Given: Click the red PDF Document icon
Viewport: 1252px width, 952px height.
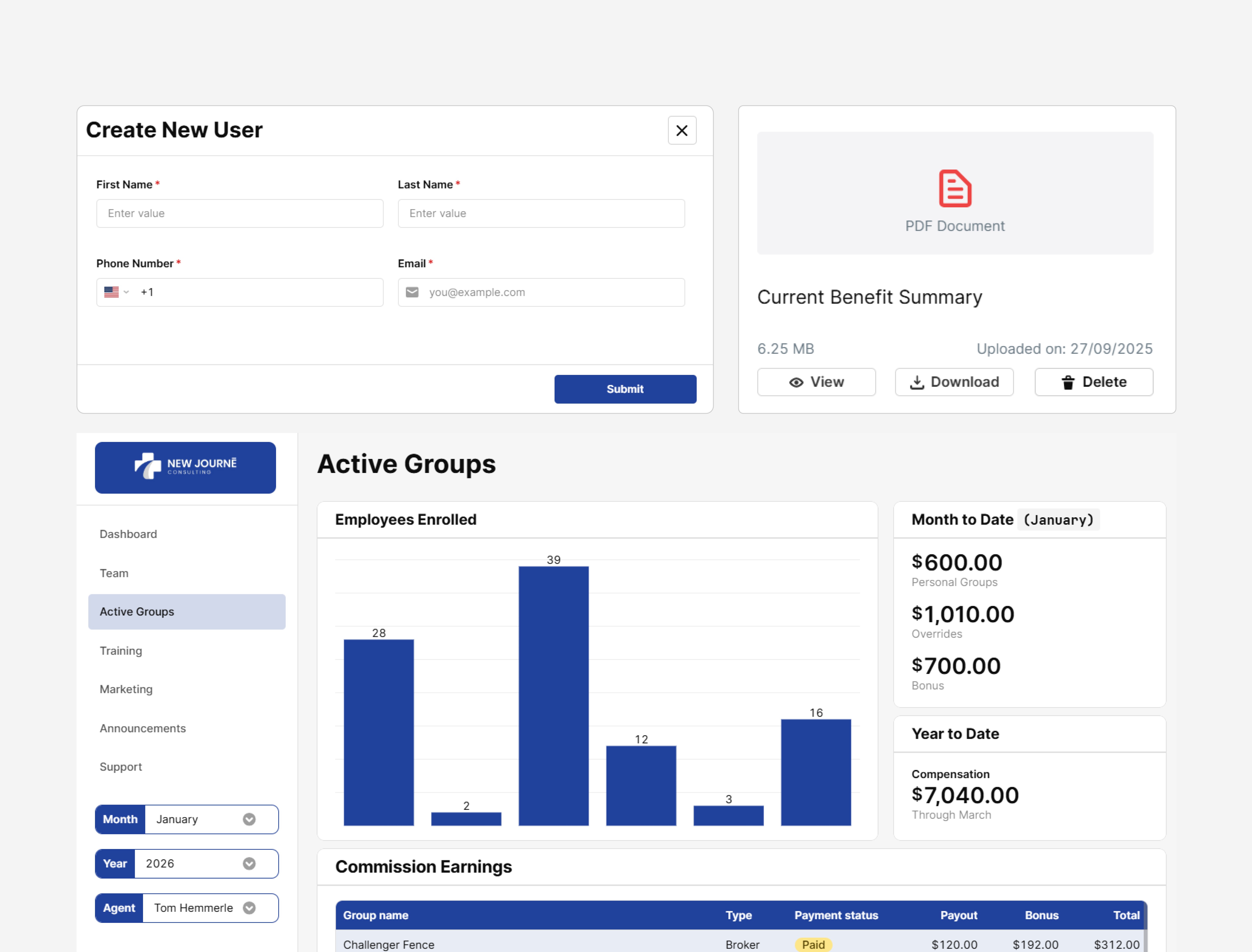Looking at the screenshot, I should pos(955,188).
